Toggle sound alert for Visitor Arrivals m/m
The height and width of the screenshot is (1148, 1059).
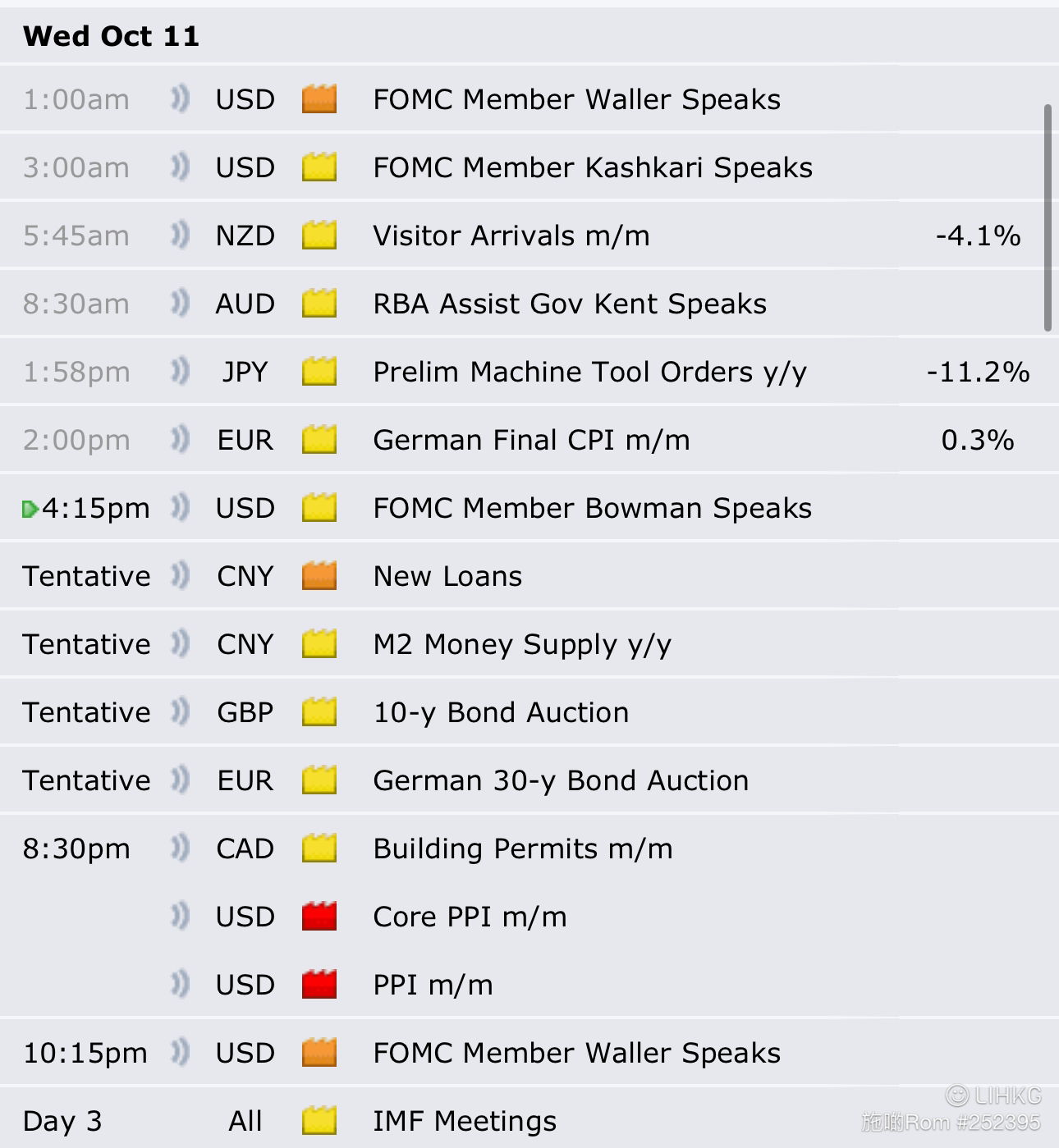(180, 236)
